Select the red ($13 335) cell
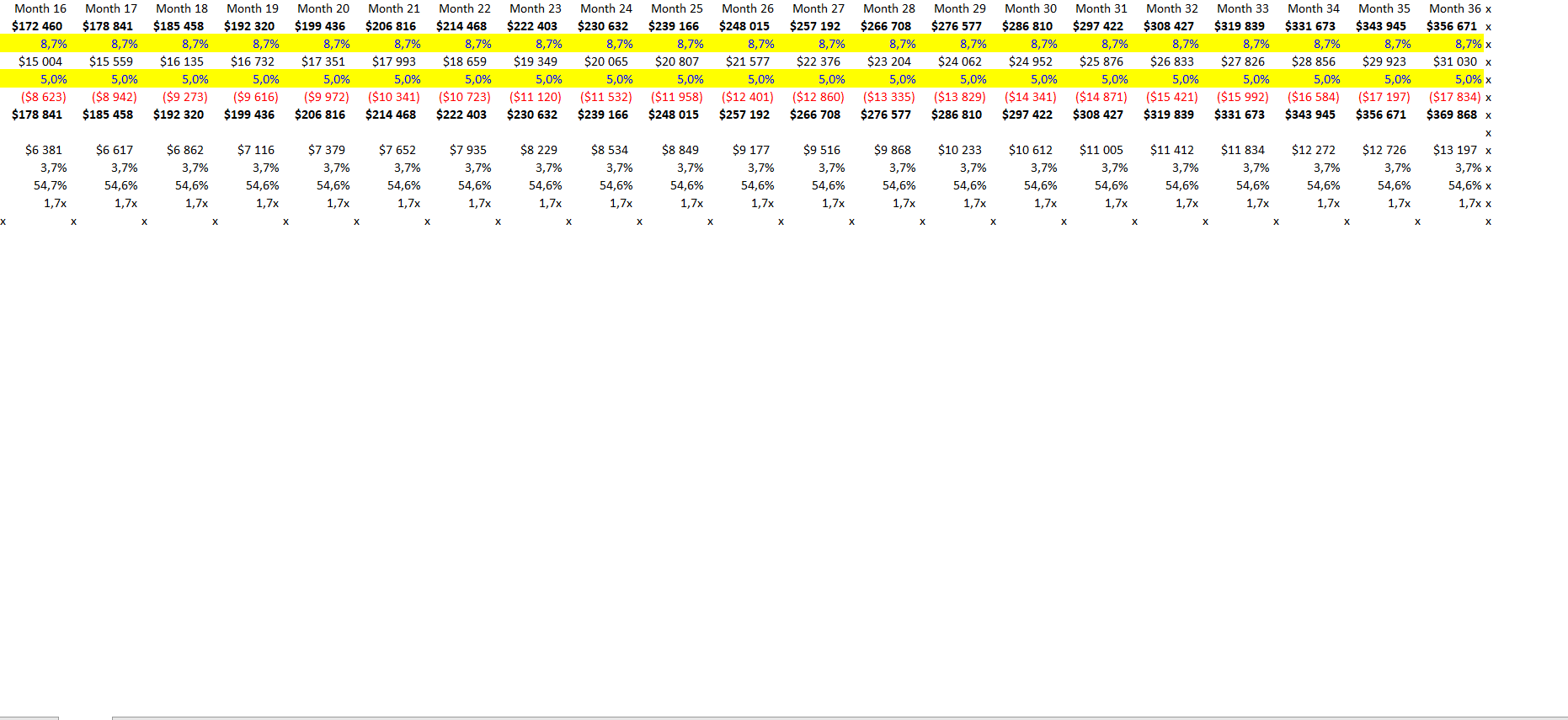Image resolution: width=1568 pixels, height=720 pixels. point(889,97)
